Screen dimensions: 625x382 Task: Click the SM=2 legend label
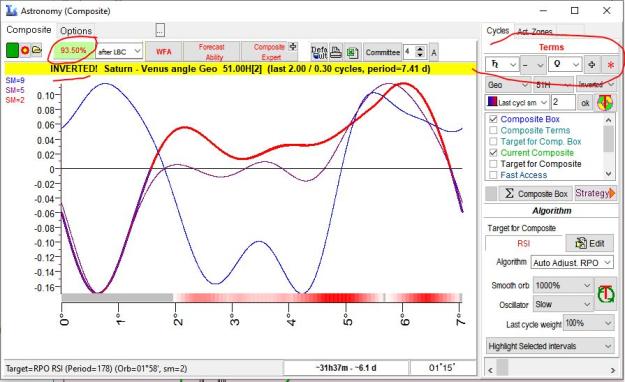[15, 100]
